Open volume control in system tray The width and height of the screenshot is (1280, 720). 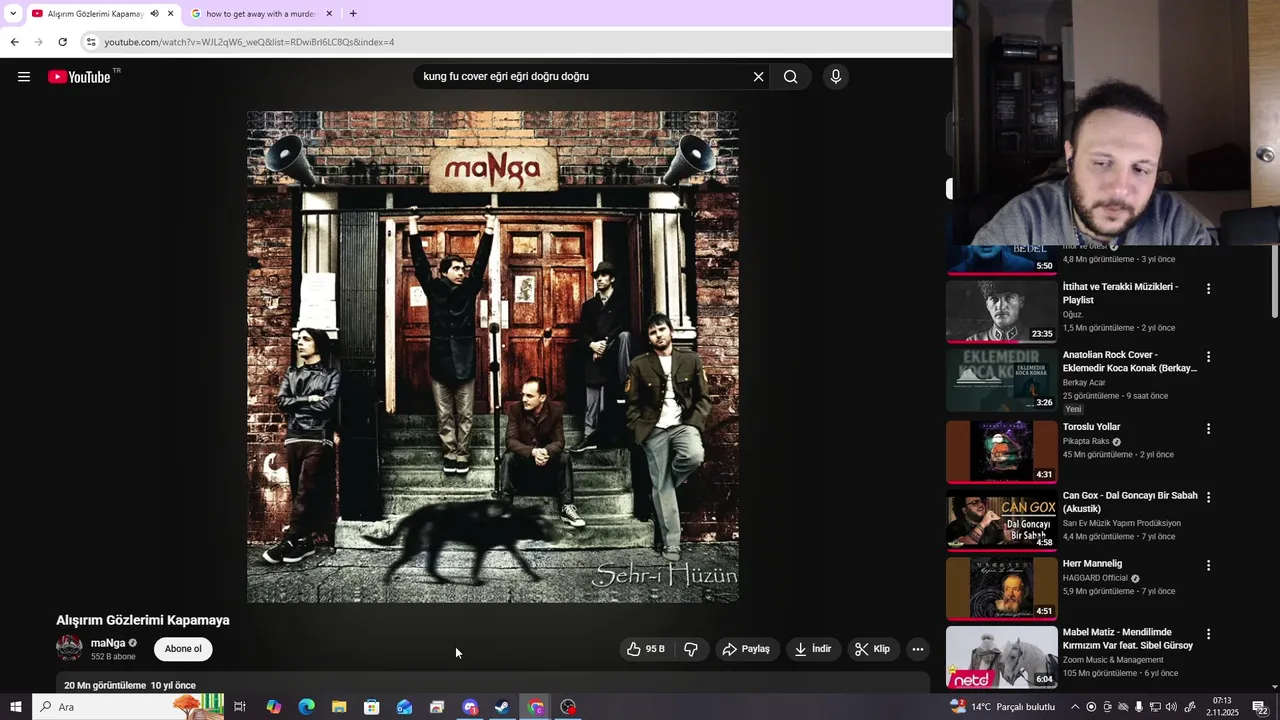click(1171, 707)
